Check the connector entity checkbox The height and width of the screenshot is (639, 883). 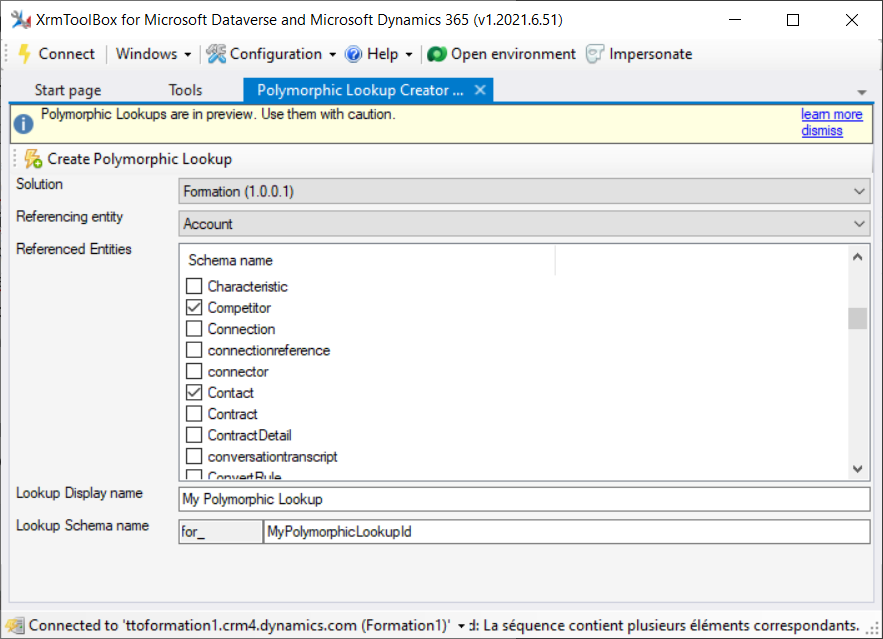pyautogui.click(x=194, y=372)
